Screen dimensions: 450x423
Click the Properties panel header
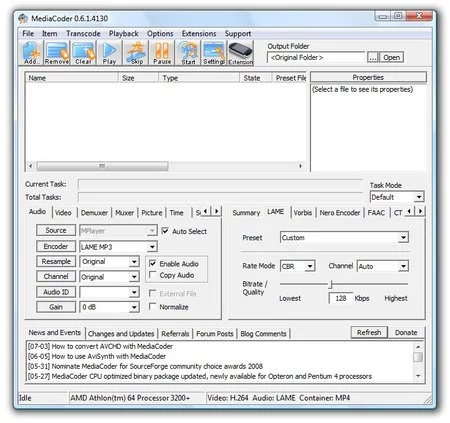[368, 77]
